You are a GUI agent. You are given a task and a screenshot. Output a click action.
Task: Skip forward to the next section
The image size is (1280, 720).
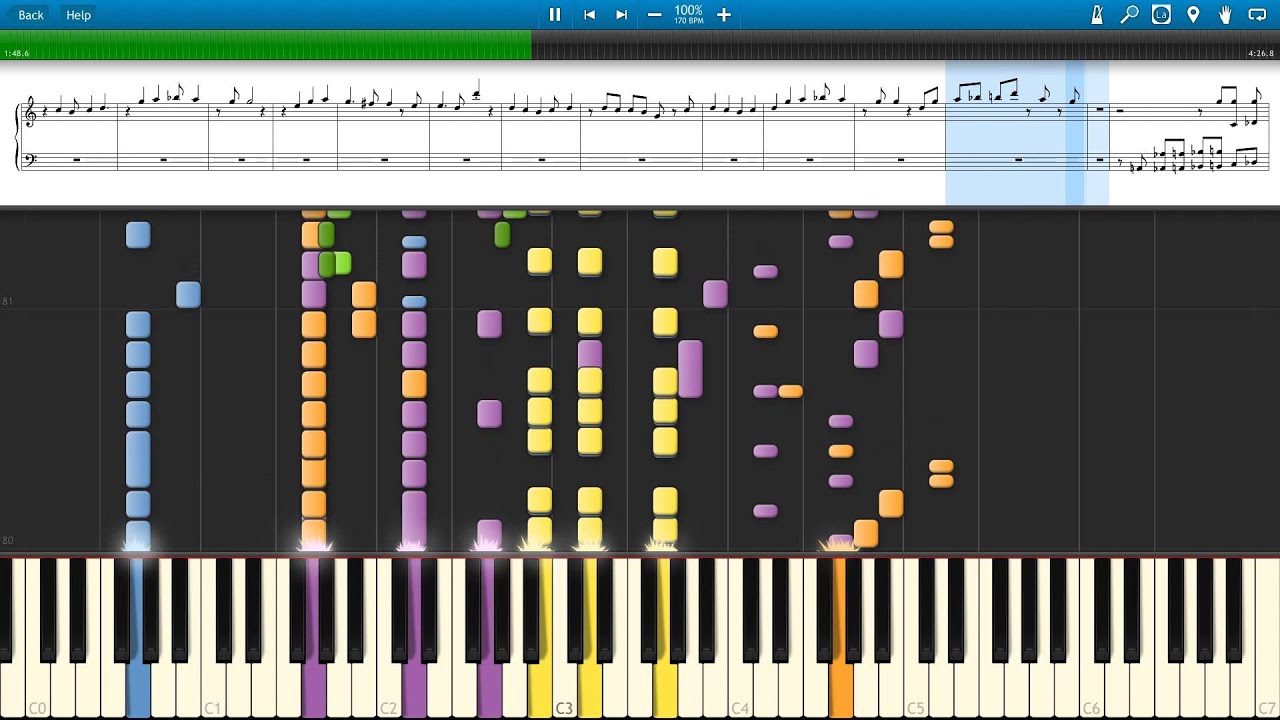tap(621, 15)
